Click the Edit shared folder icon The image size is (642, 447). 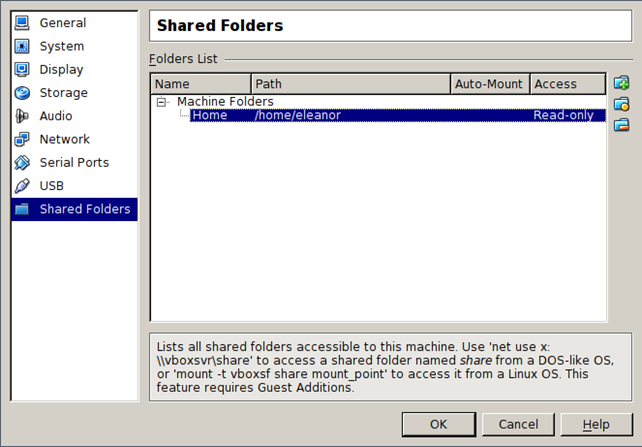click(x=621, y=104)
